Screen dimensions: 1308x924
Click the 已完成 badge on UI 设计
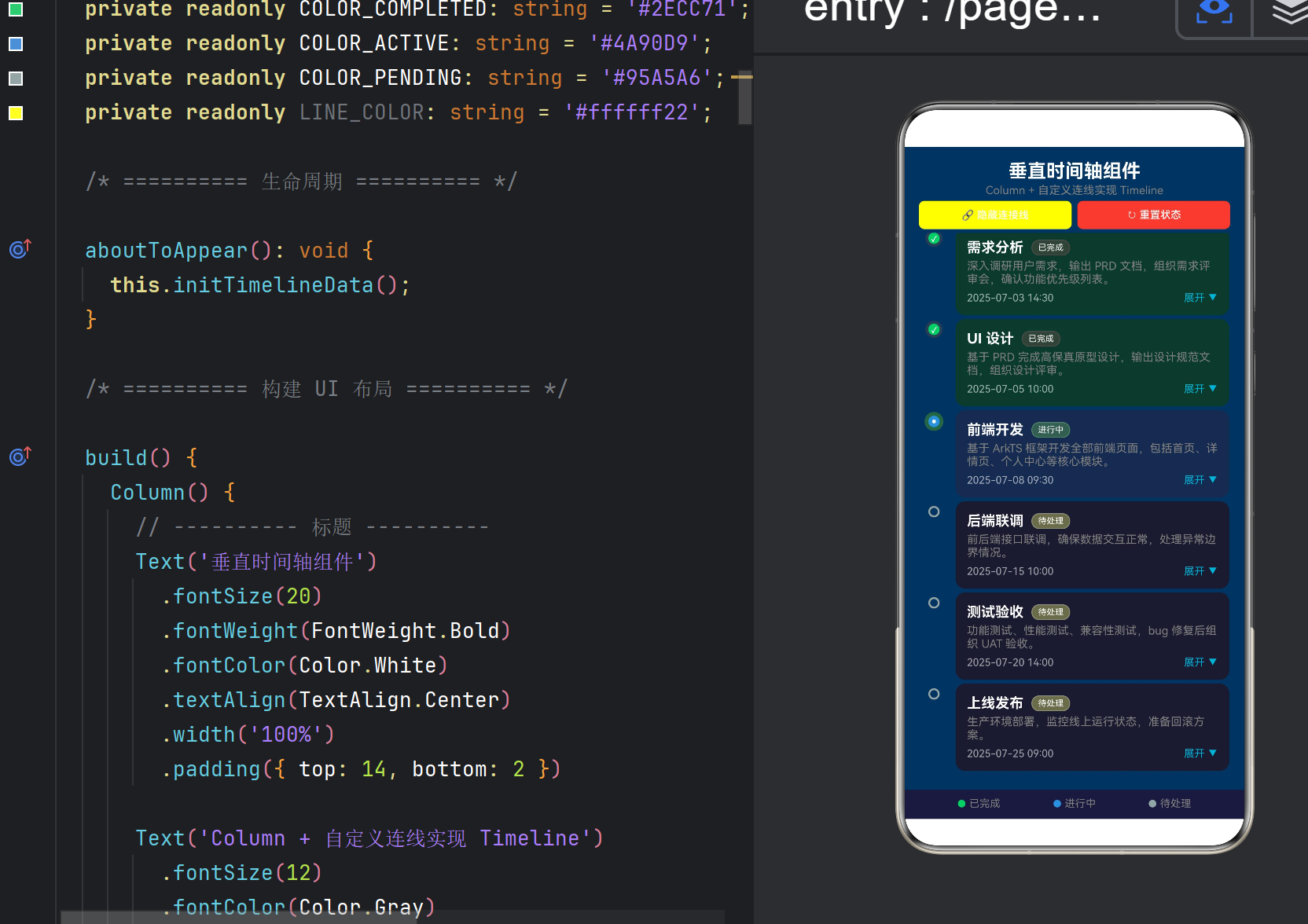click(1041, 339)
